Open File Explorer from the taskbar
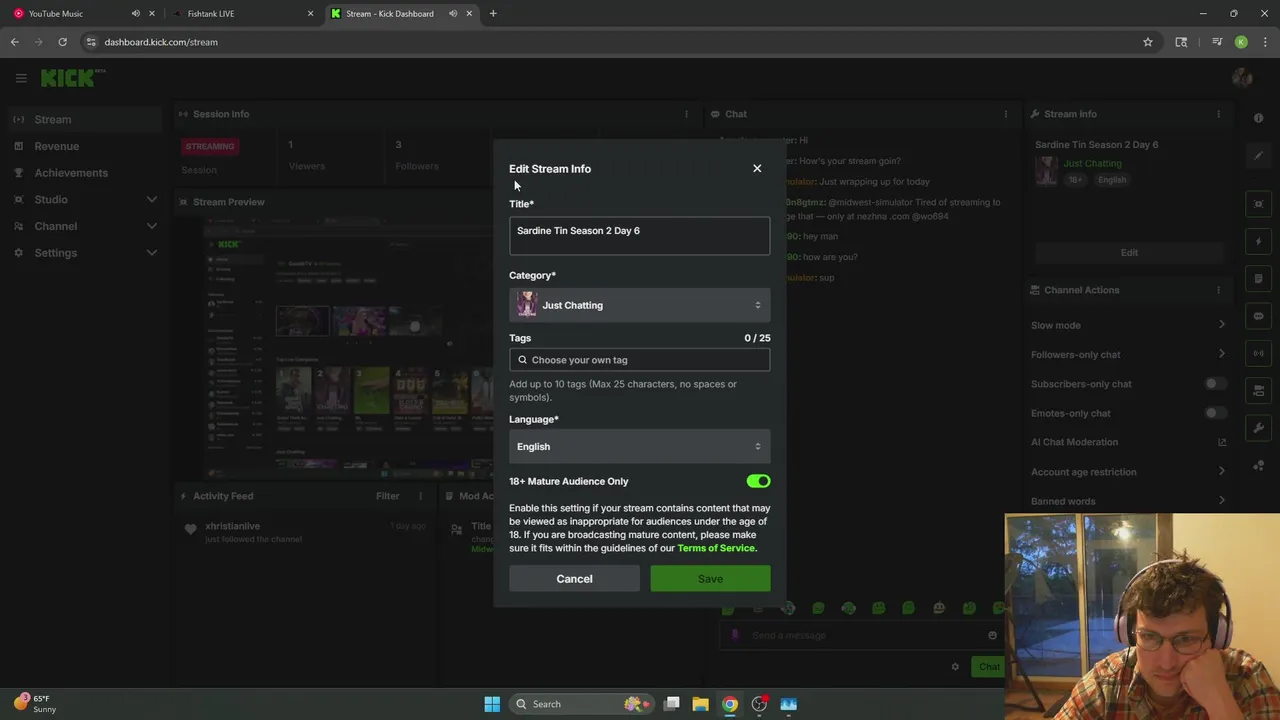Screen dimensions: 1280x720 (x=700, y=704)
